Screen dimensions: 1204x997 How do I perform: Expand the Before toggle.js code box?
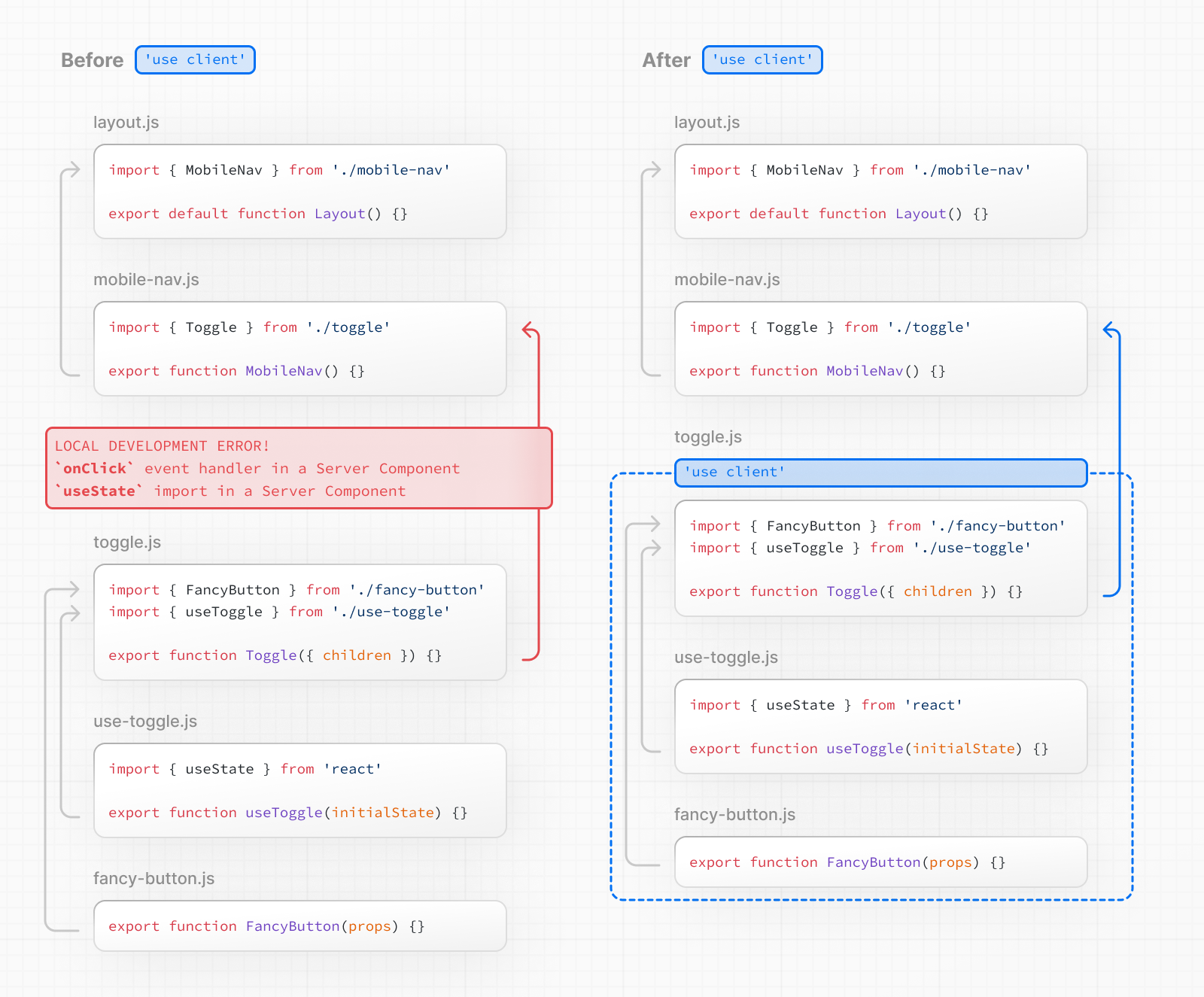click(299, 622)
